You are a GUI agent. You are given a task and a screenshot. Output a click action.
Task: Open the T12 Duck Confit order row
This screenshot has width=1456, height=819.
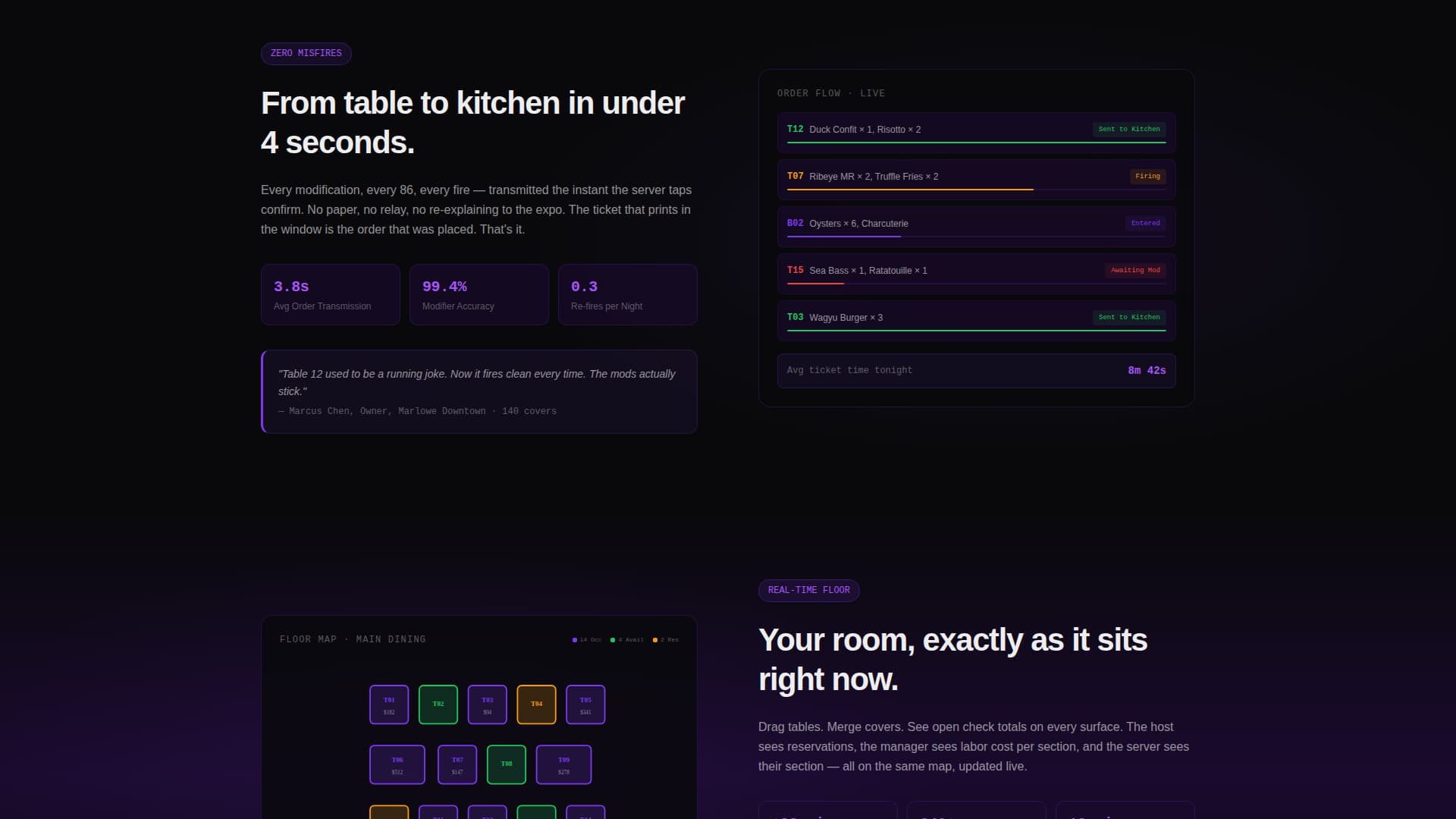(x=977, y=133)
